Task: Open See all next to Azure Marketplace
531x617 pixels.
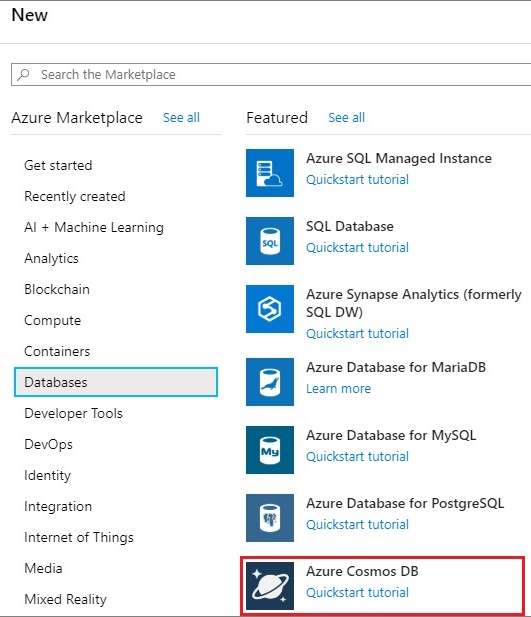Action: (181, 117)
